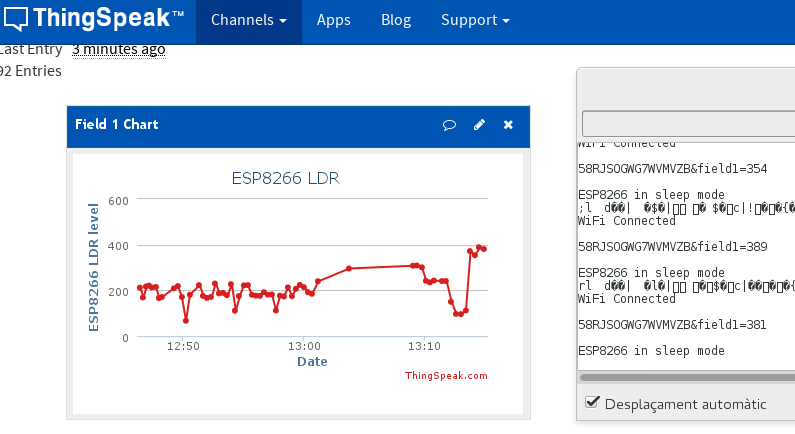795x434 pixels.
Task: Edit Field 1 Chart with pencil icon
Action: click(x=479, y=125)
